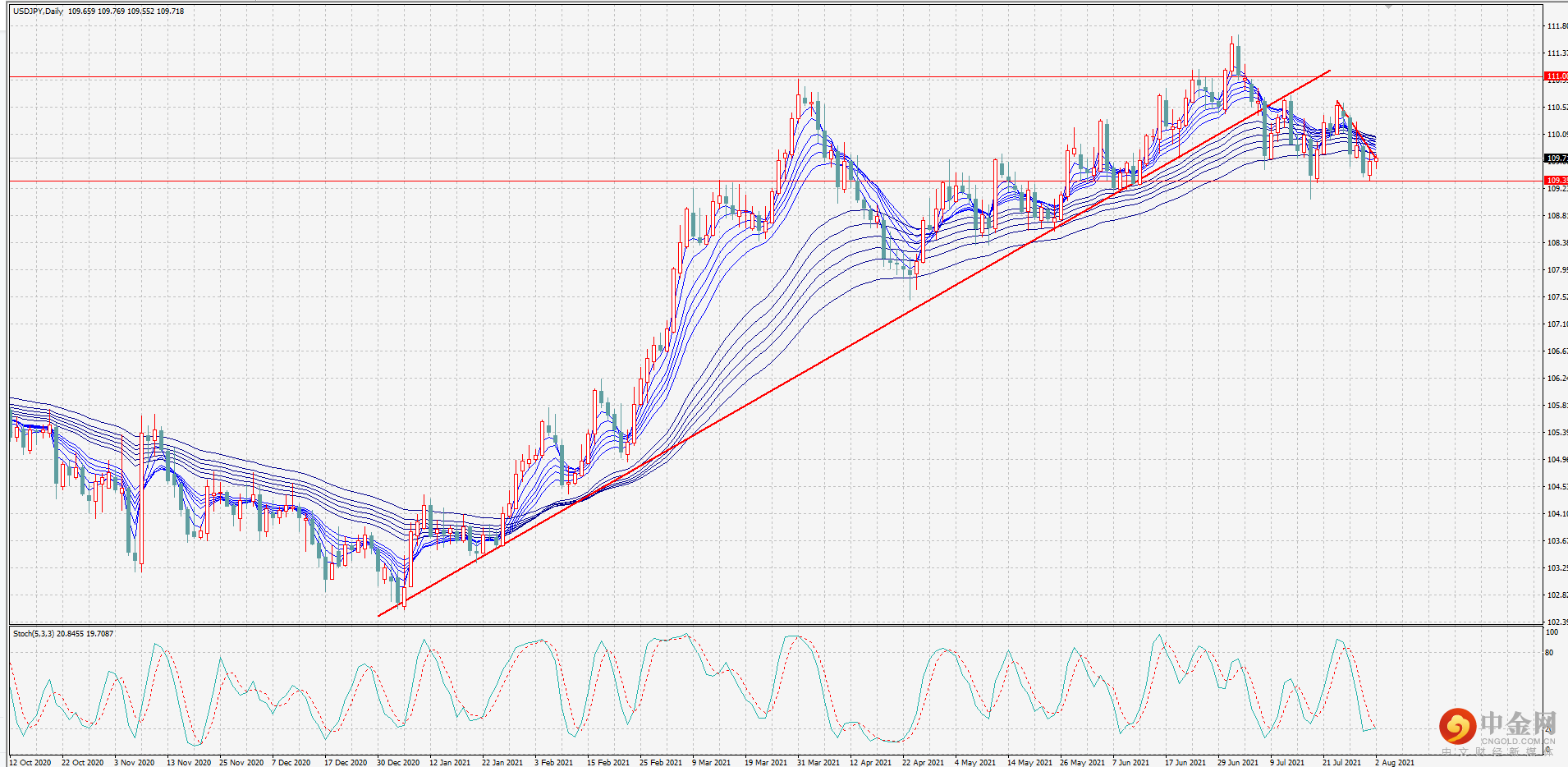Viewport: 1568px width, 767px height.
Task: Click the 22 Apr 2021 date label
Action: pyautogui.click(x=924, y=762)
